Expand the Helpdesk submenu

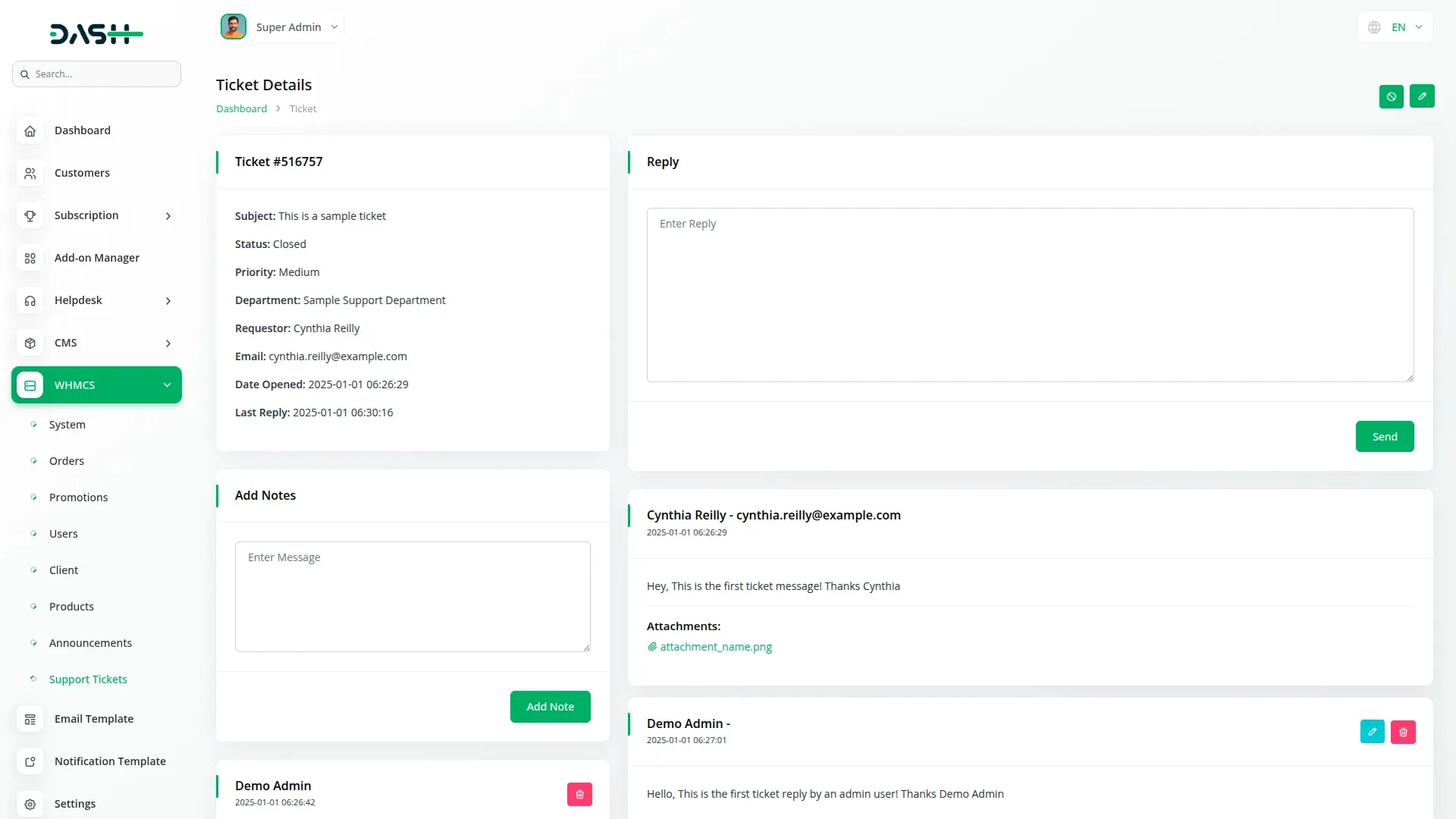pos(168,301)
